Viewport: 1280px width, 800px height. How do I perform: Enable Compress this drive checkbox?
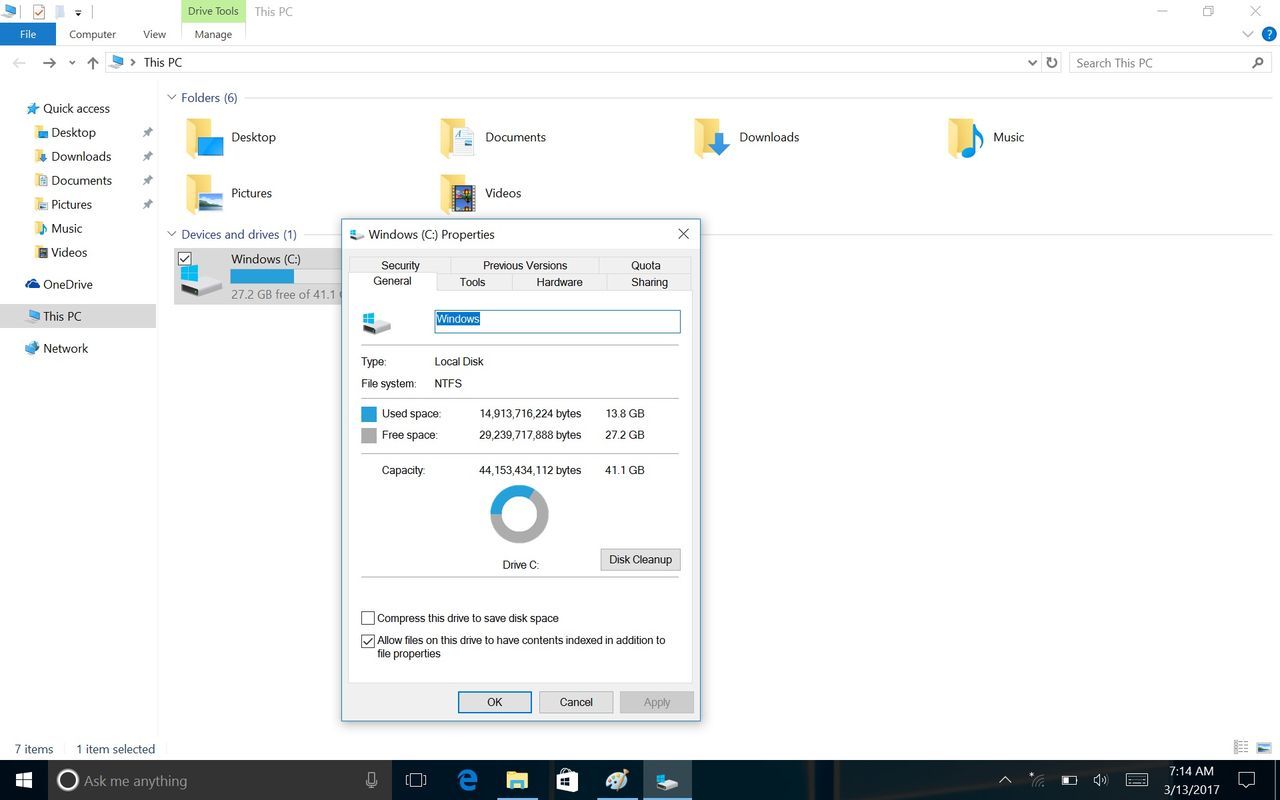click(368, 618)
